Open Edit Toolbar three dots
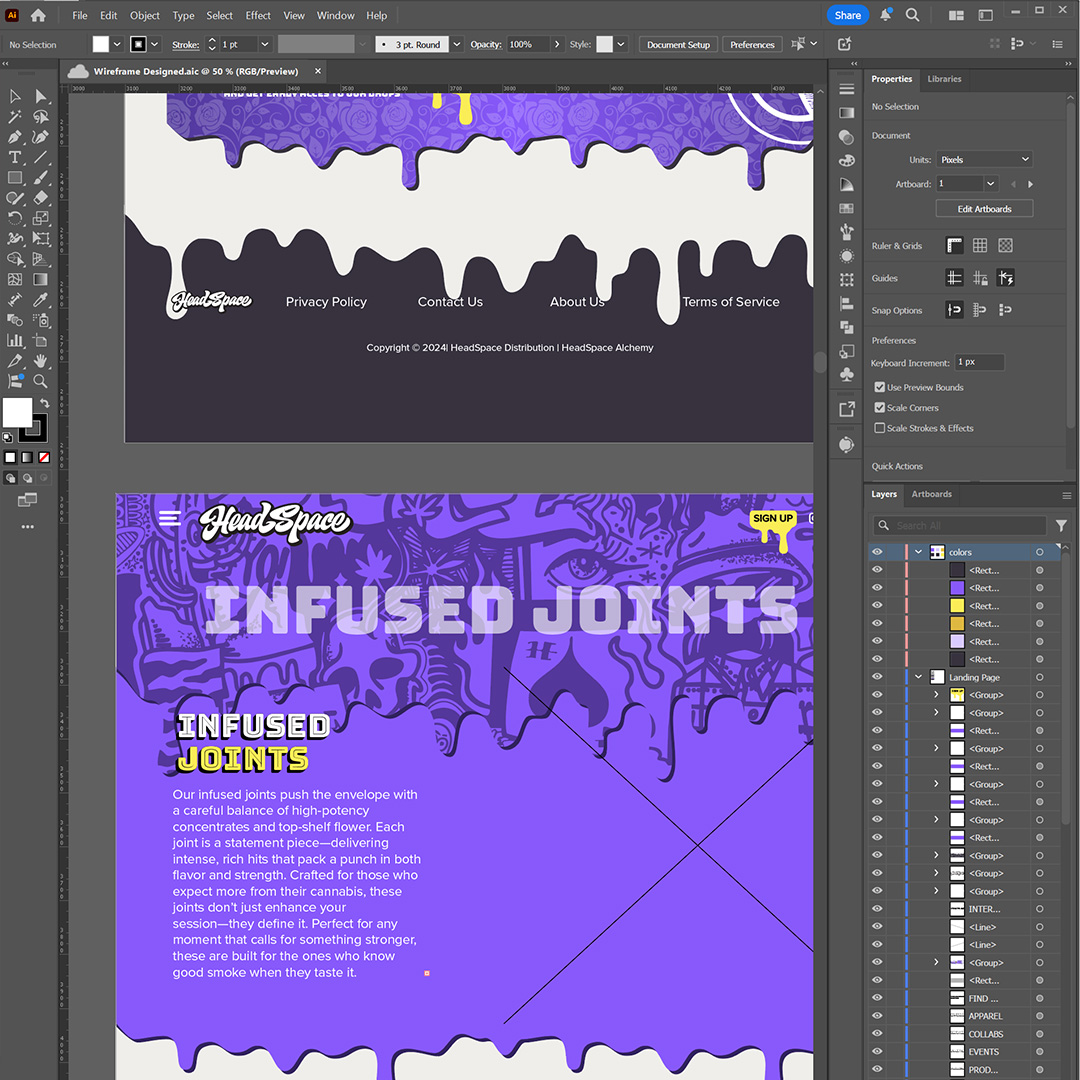 (x=28, y=527)
